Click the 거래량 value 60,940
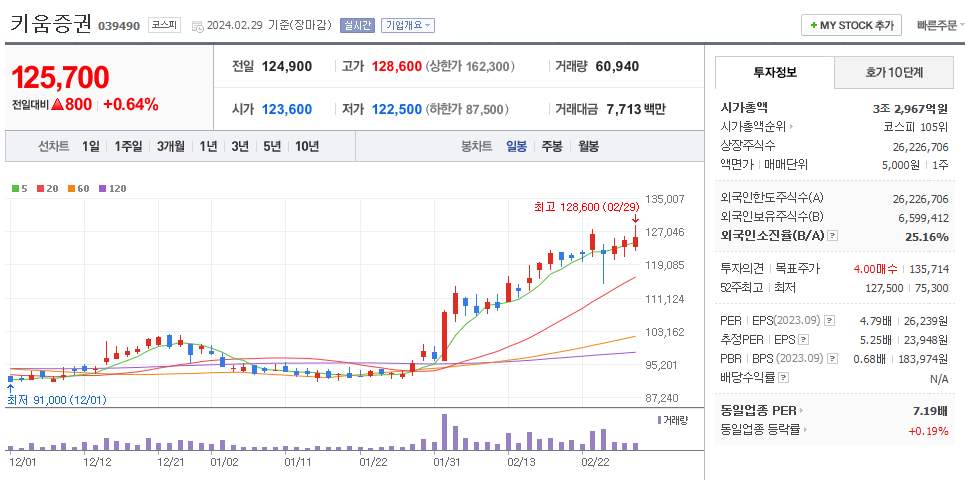Screen dimensions: 973x480 (x=617, y=66)
